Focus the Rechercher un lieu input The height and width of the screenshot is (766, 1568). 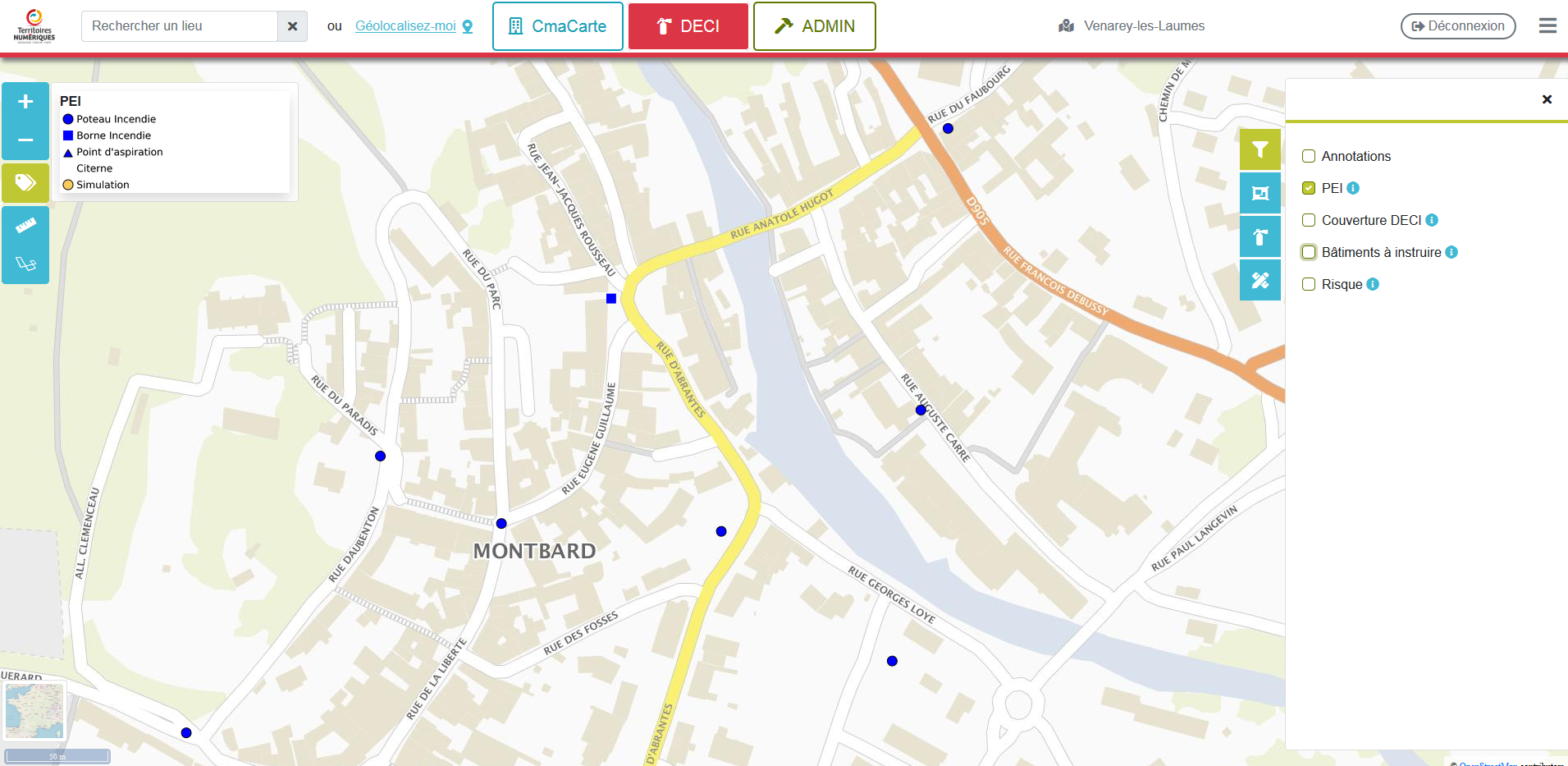[x=180, y=26]
